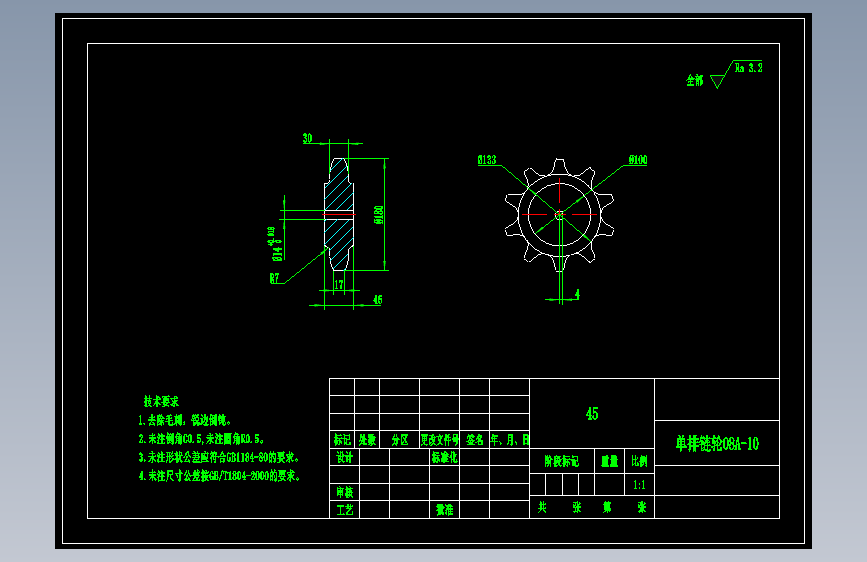Select the 17 dimension below section view

coord(338,284)
